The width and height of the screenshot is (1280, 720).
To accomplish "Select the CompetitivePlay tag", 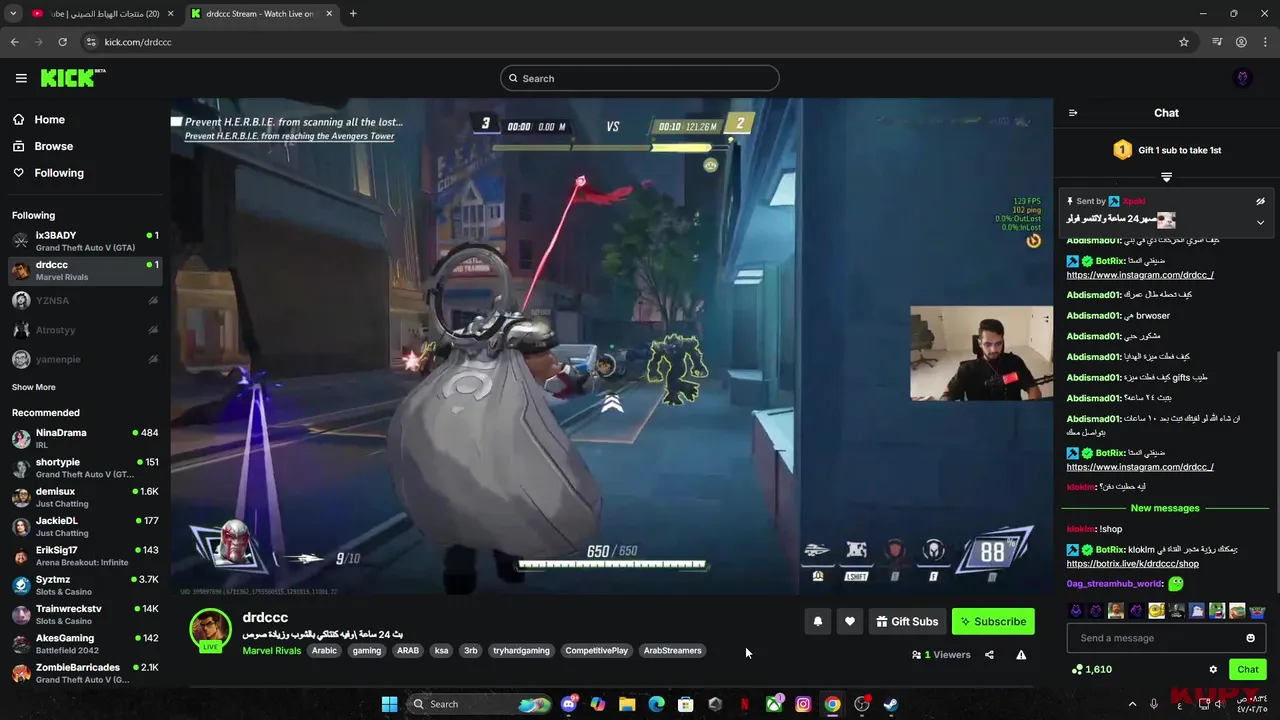I will (596, 651).
